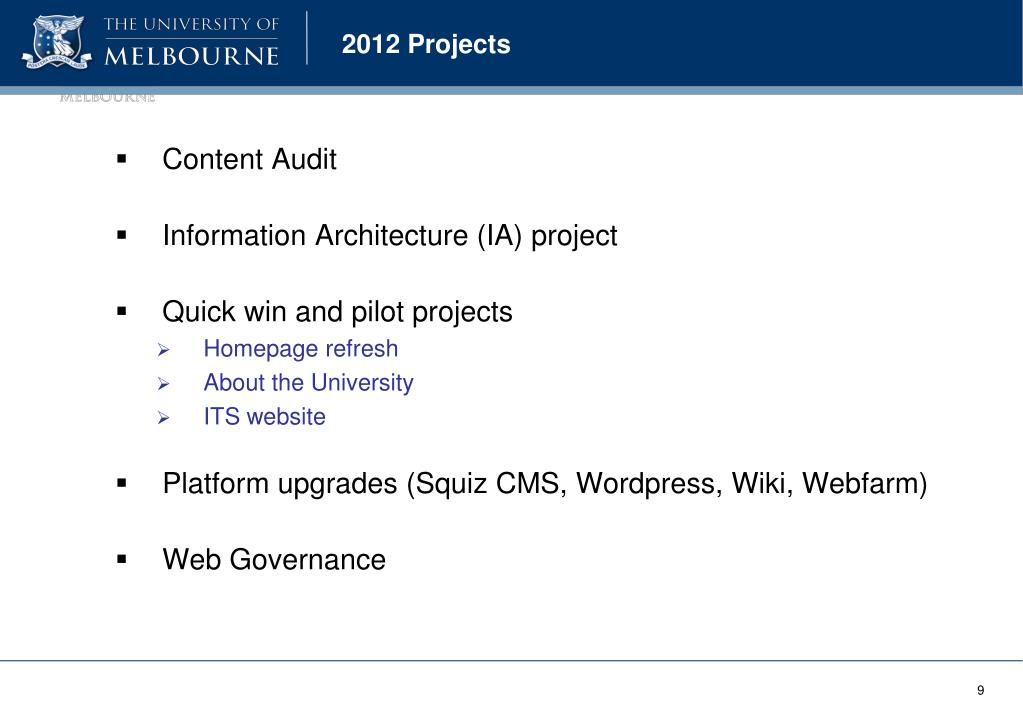Screen dimensions: 1023x708
Task: Click the square bullet beside 'Information Architecture'
Action: [x=121, y=235]
